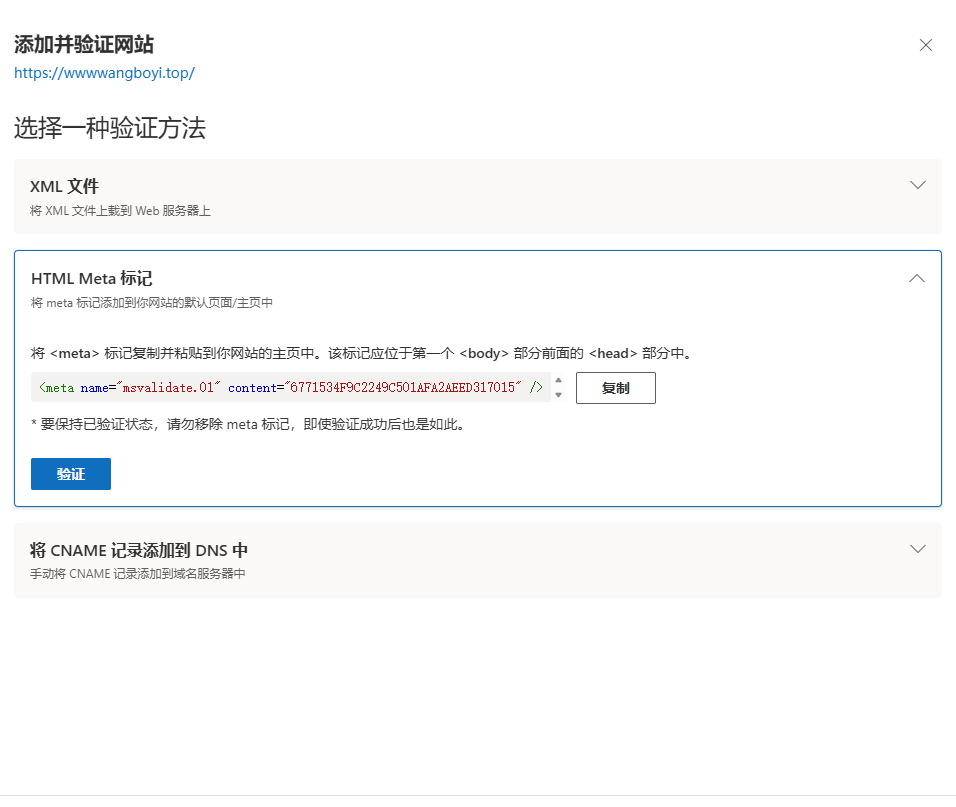The height and width of the screenshot is (807, 956).
Task: Click the XML upload description text
Action: pos(120,211)
